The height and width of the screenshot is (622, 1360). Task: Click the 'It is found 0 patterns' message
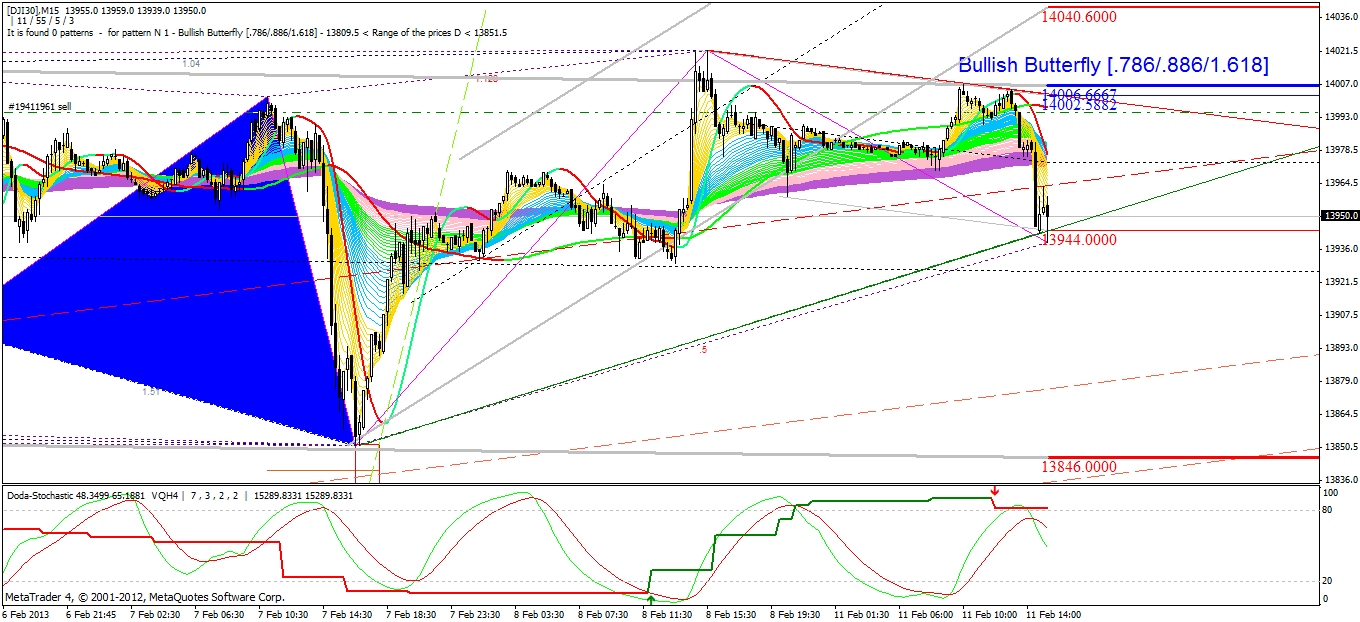pyautogui.click(x=256, y=32)
